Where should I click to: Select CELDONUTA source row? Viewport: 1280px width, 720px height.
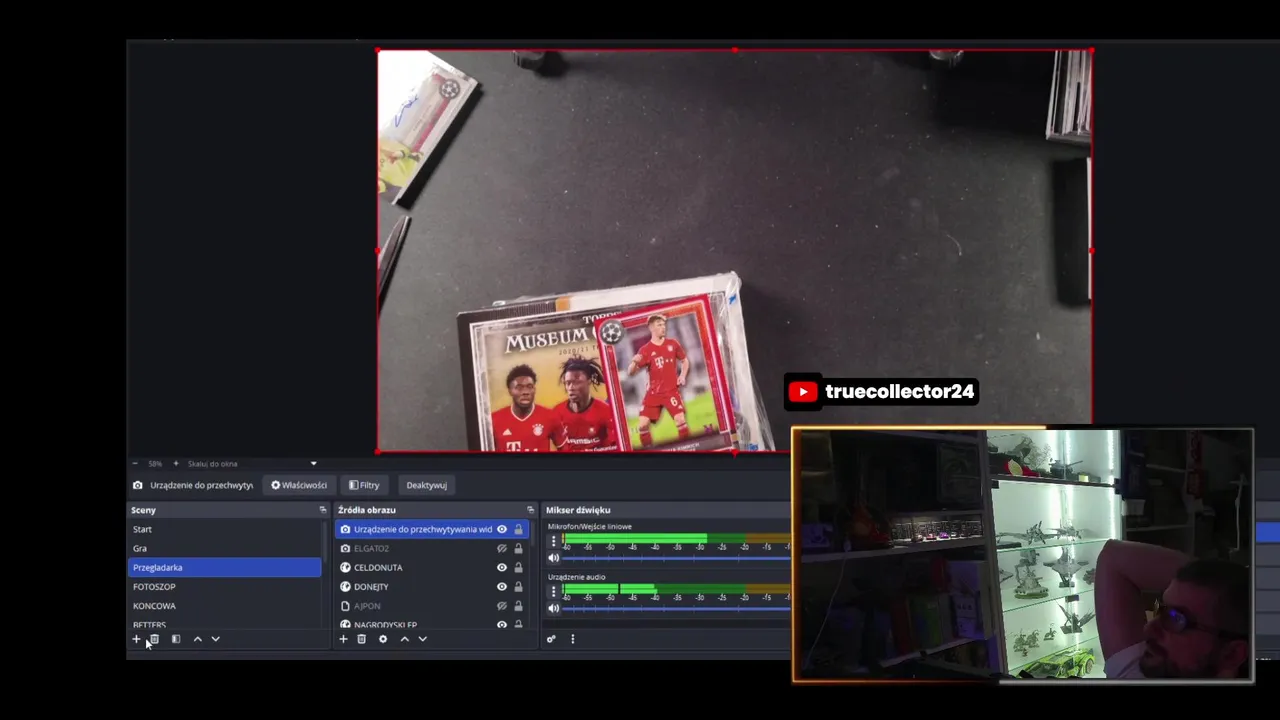point(431,567)
